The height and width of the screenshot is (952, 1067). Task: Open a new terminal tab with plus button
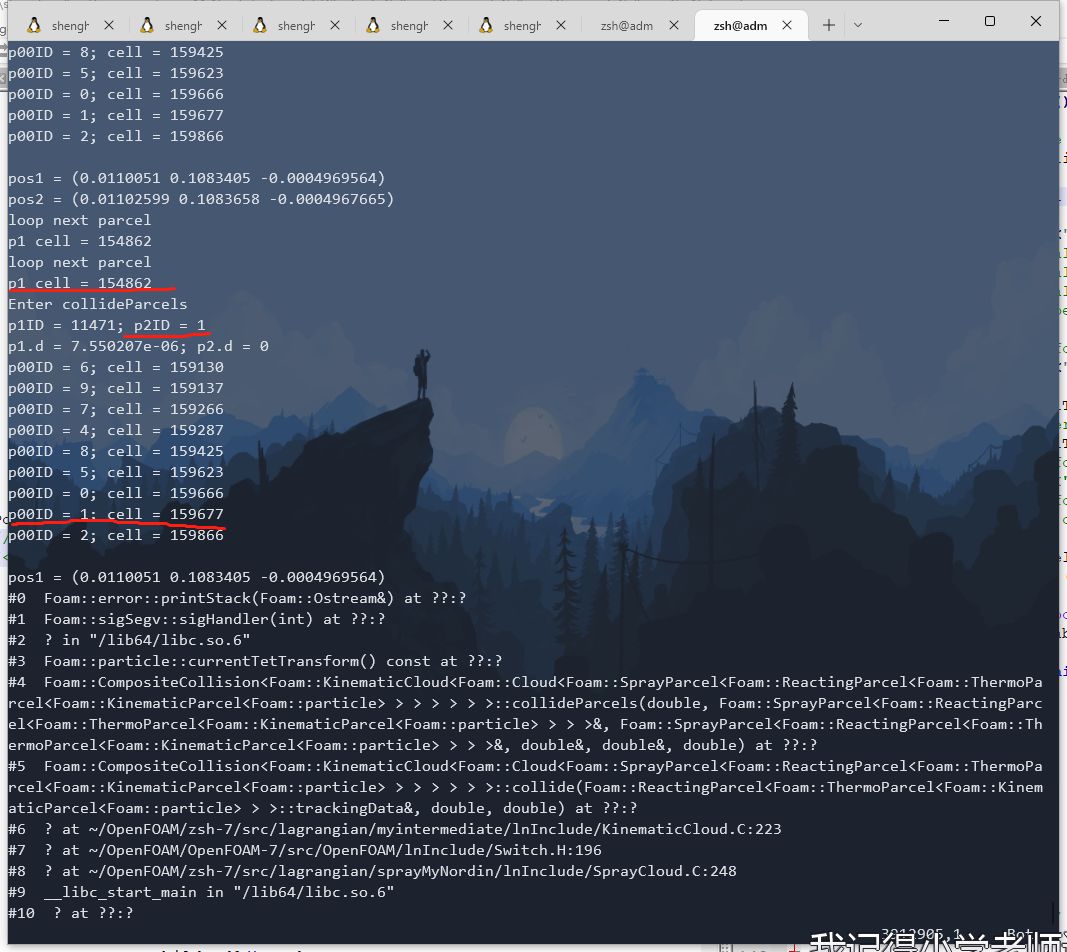[x=828, y=26]
